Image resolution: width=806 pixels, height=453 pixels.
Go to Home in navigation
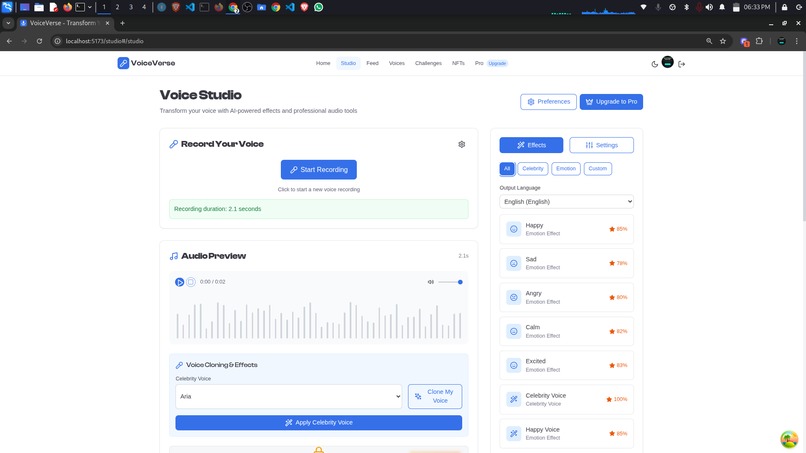[323, 63]
